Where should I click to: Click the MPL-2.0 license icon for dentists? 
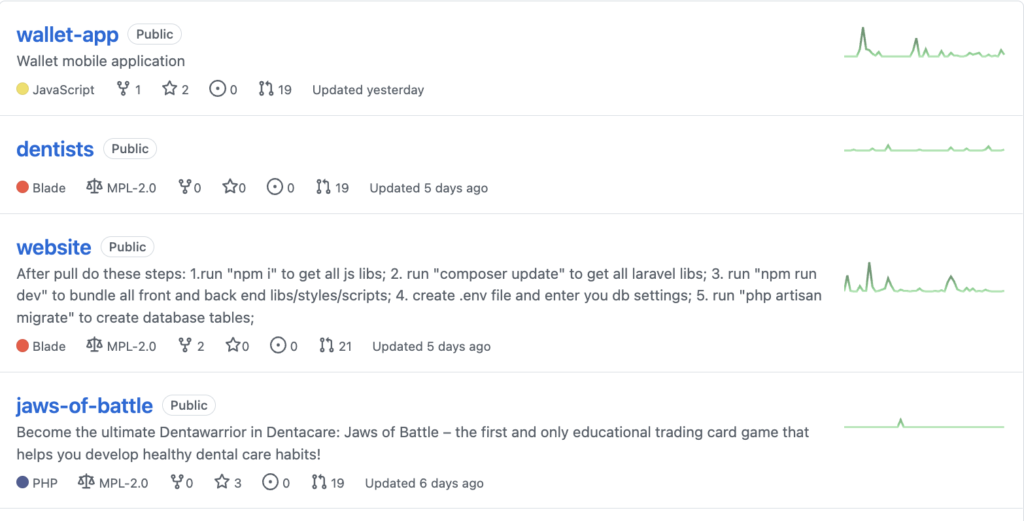[94, 187]
